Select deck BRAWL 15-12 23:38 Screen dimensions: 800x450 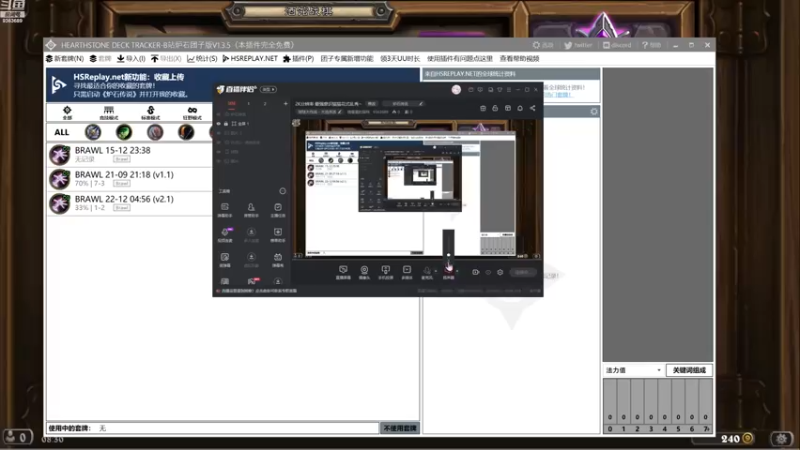[130, 155]
